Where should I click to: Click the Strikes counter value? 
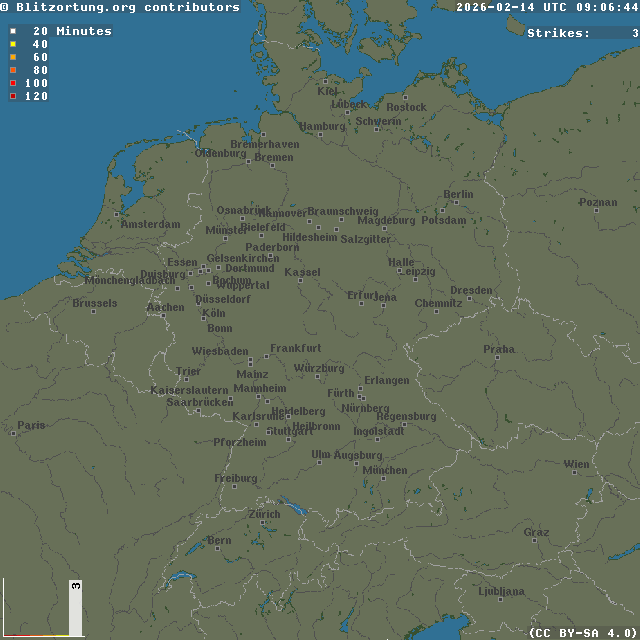[x=635, y=33]
